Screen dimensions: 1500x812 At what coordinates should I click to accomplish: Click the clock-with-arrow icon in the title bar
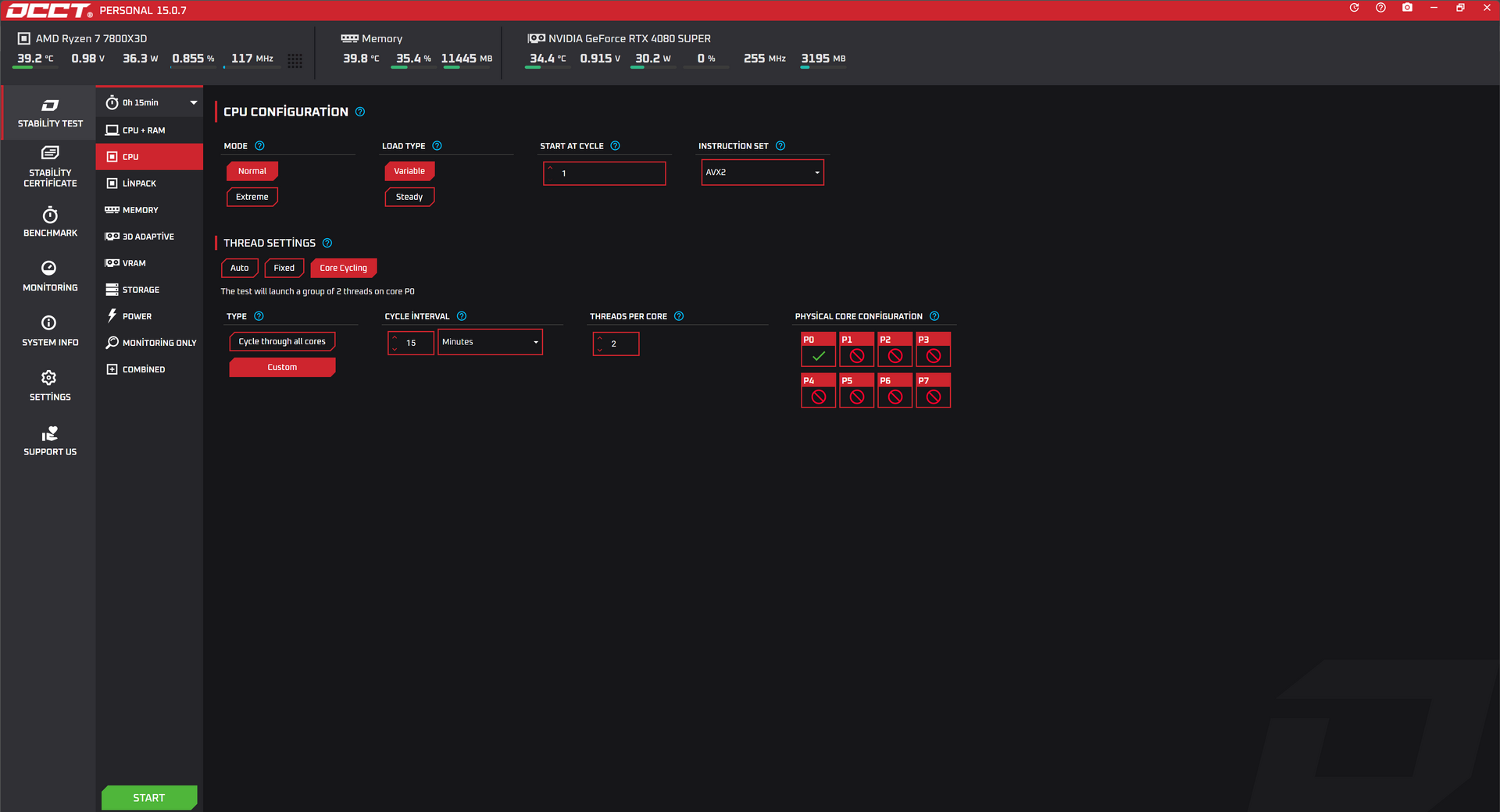tap(1355, 8)
